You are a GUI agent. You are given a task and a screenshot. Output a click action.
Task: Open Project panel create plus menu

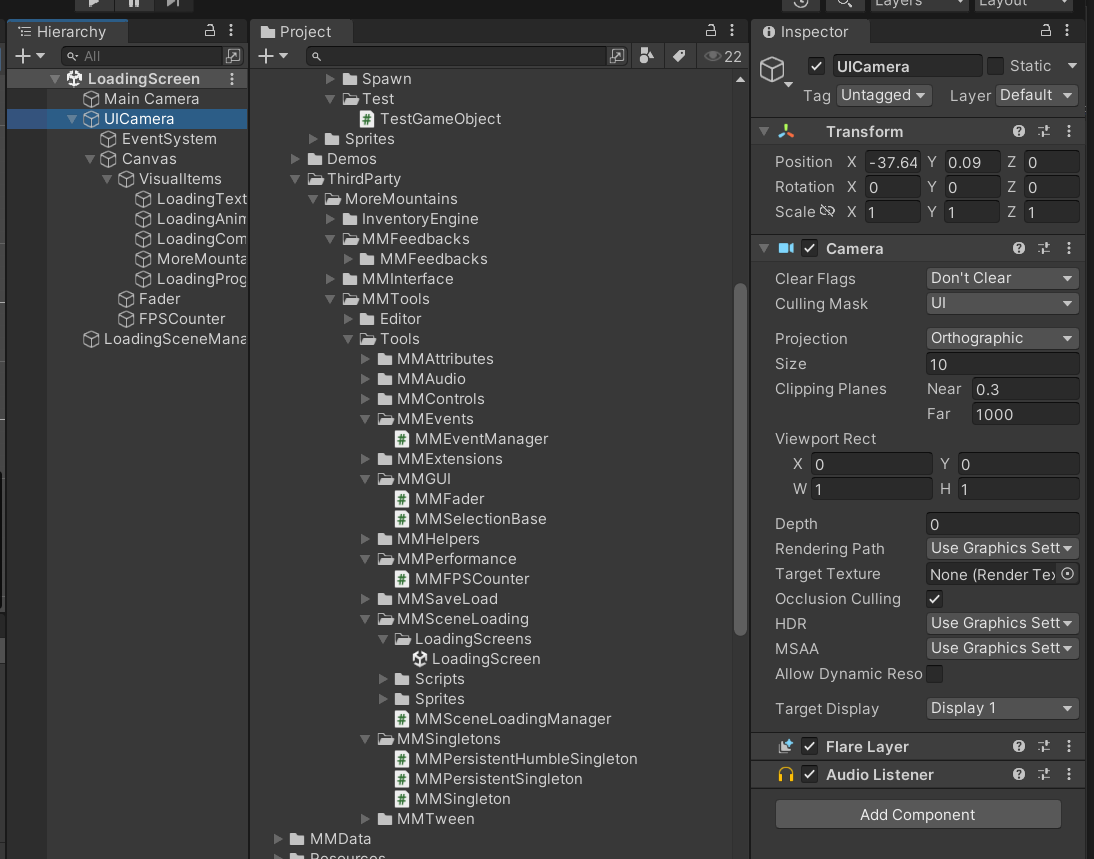point(273,56)
